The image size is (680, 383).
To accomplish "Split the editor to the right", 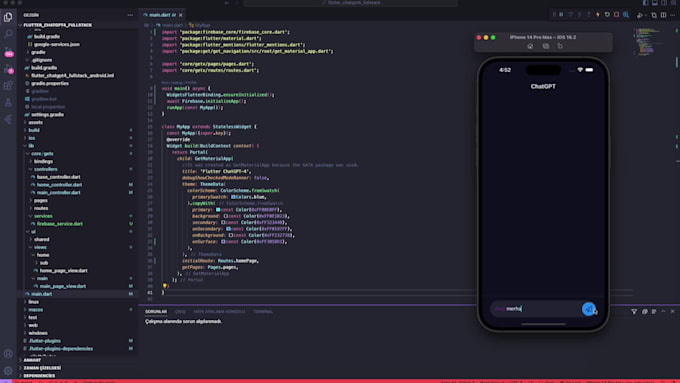I will tap(664, 15).
